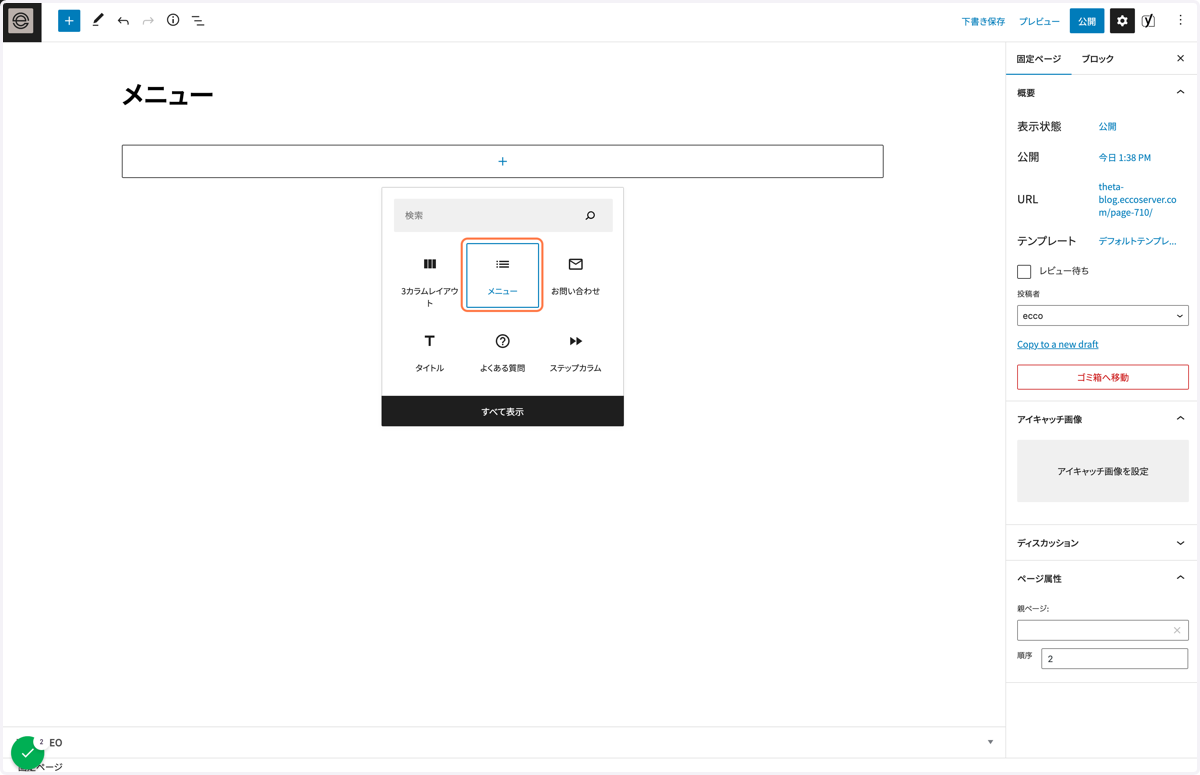This screenshot has height=775, width=1200.
Task: Collapse the アイキャッチ画像 panel
Action: point(1180,419)
